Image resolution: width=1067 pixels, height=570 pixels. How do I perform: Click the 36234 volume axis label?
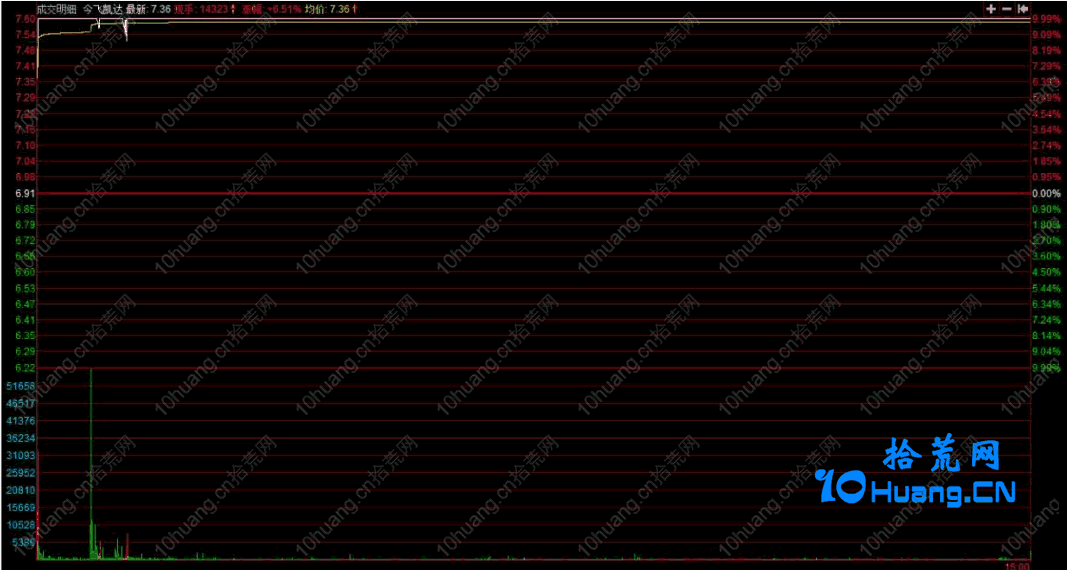click(x=20, y=439)
